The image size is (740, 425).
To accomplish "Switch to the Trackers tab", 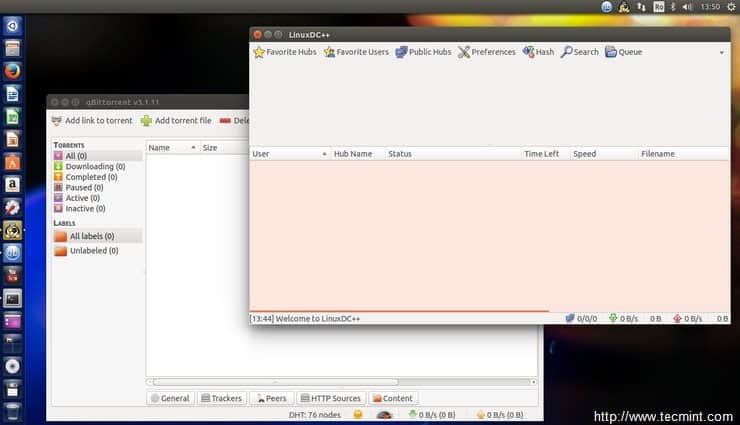I will [x=221, y=398].
